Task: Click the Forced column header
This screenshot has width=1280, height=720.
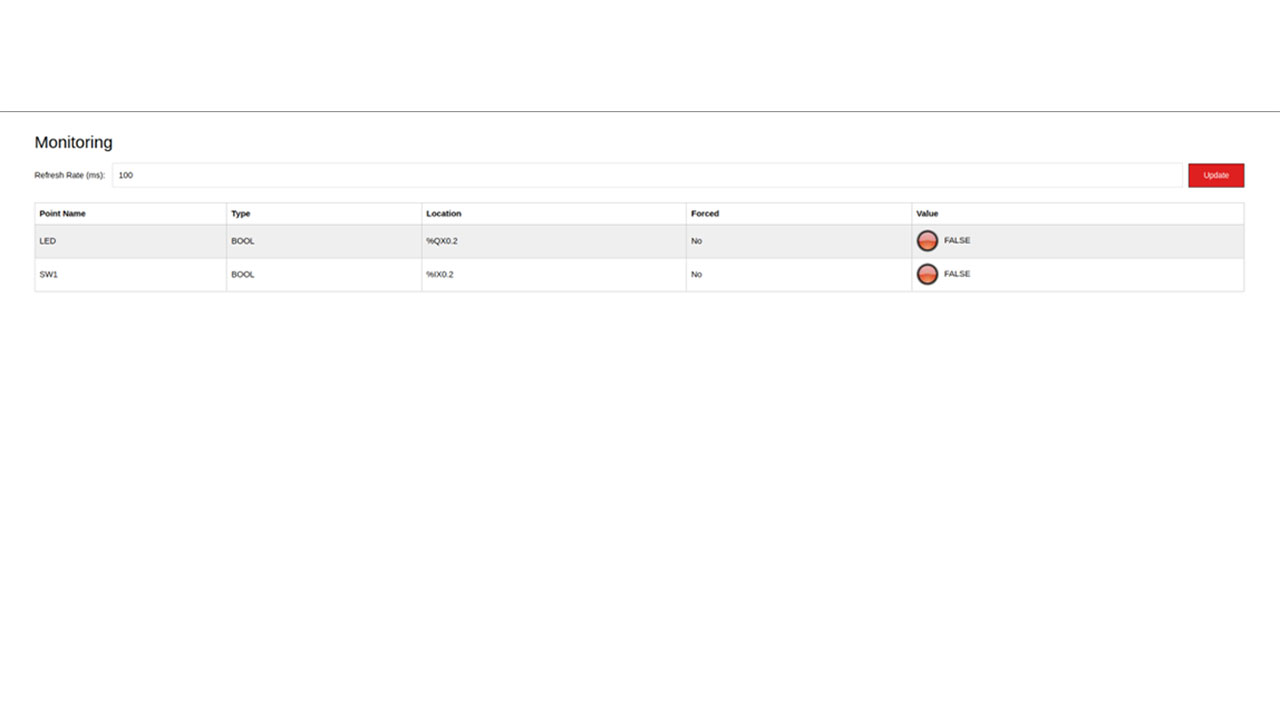Action: [704, 213]
